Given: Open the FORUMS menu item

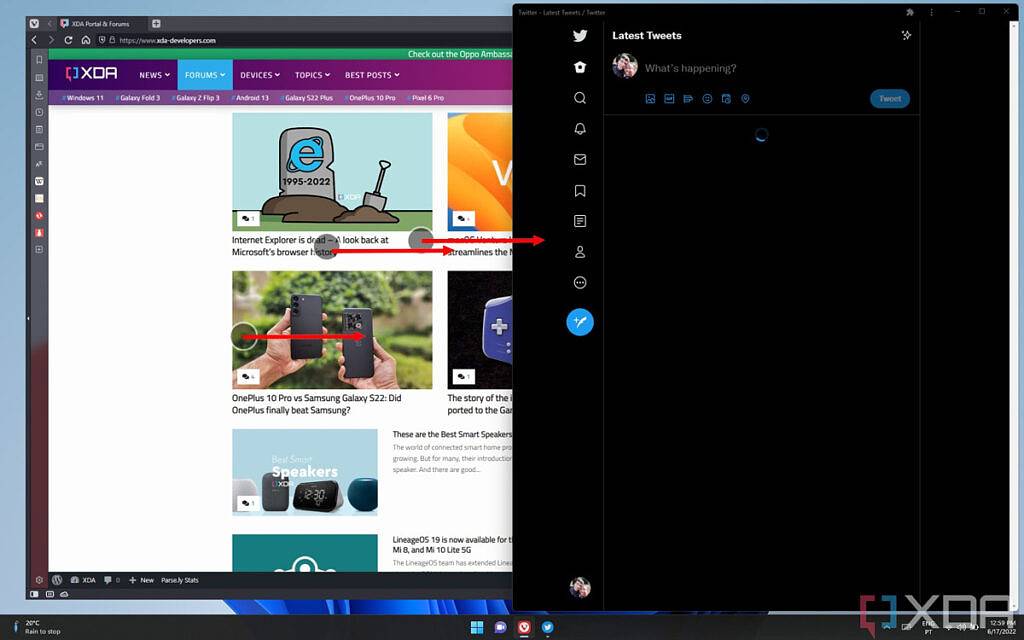Looking at the screenshot, I should pos(205,75).
